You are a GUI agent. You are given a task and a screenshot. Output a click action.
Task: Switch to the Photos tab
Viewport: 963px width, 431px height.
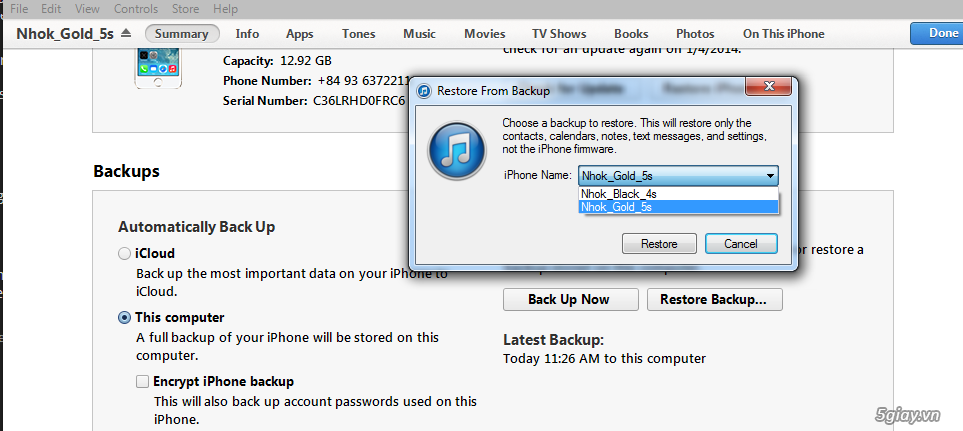pyautogui.click(x=695, y=34)
